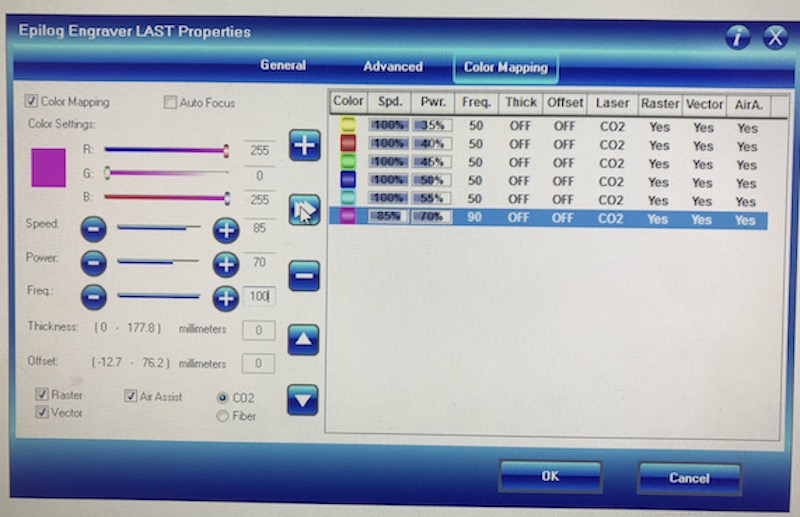Increase Power with plus button
The height and width of the screenshot is (517, 800).
click(x=226, y=264)
